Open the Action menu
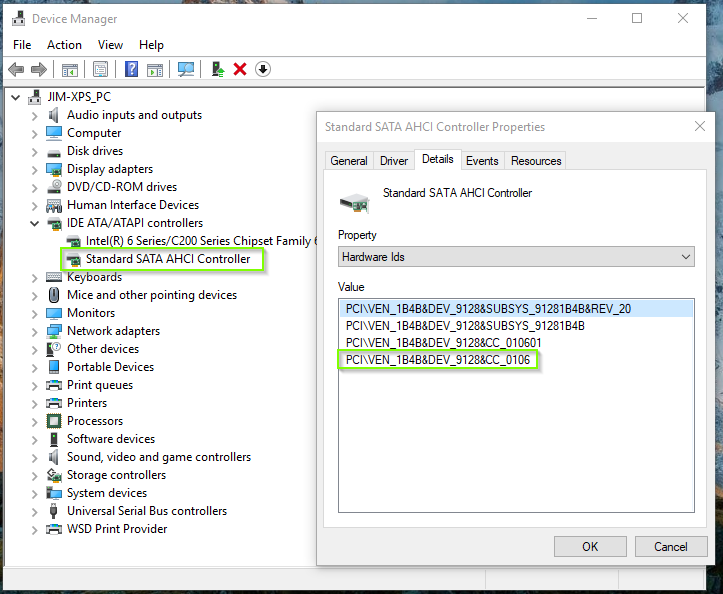This screenshot has height=594, width=723. tap(64, 45)
